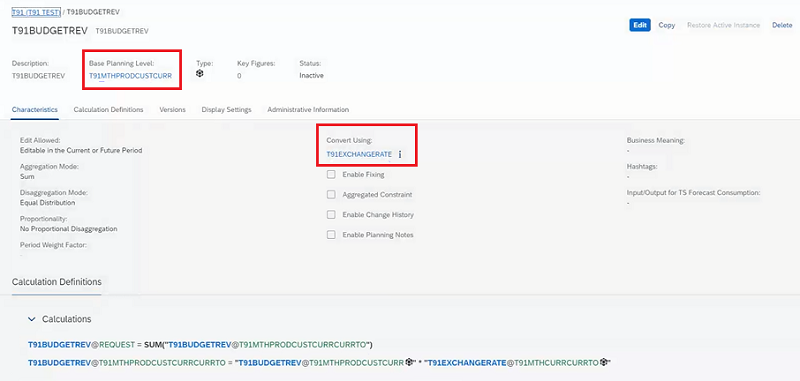Click the key figure Type icon

pyautogui.click(x=199, y=73)
